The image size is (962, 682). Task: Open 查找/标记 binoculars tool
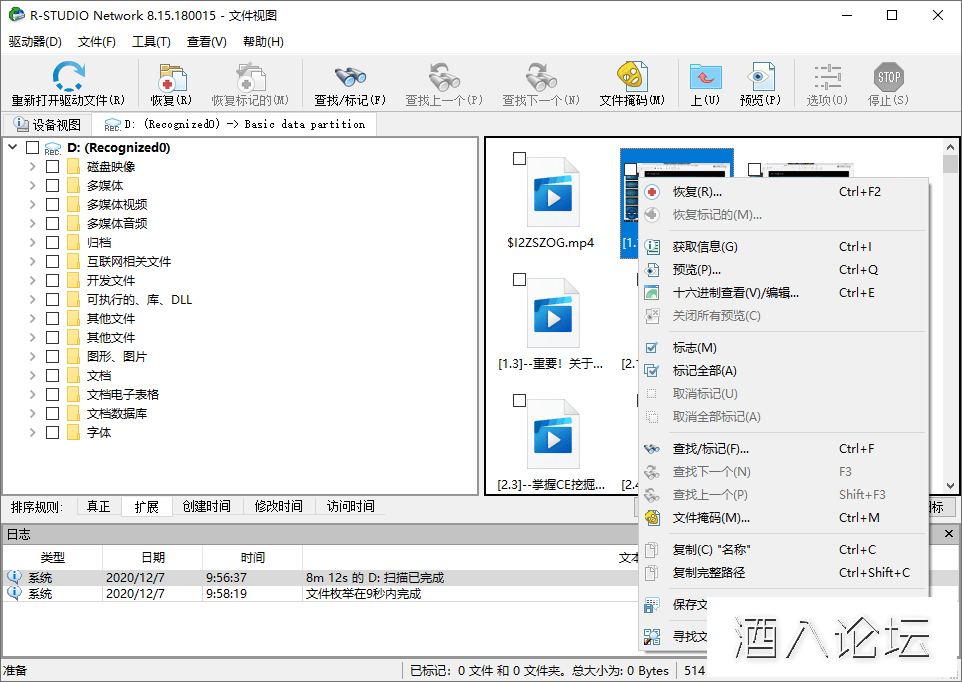350,78
